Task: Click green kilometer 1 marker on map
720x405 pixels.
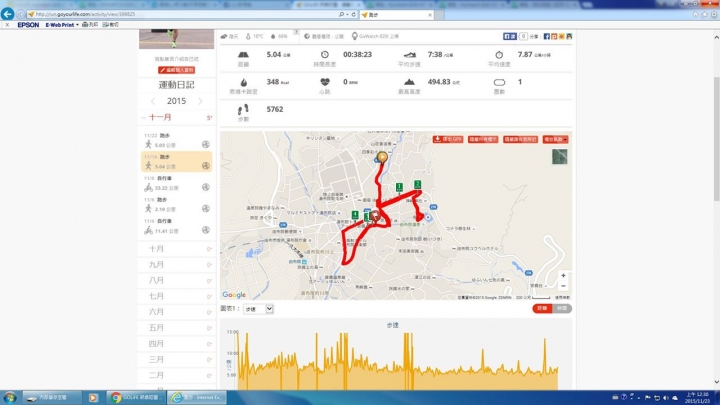Action: [399, 187]
